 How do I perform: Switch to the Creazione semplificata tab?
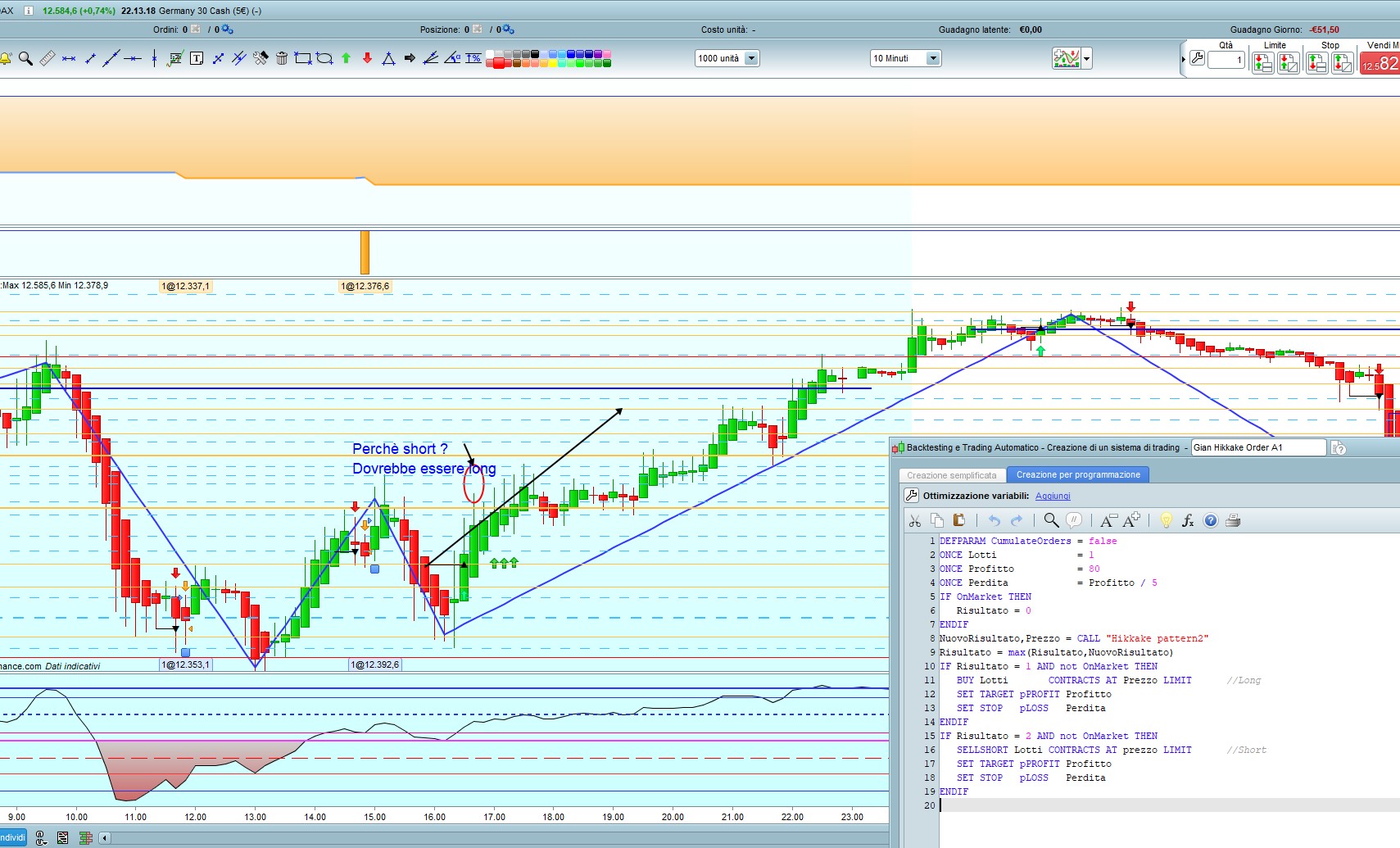pos(952,475)
